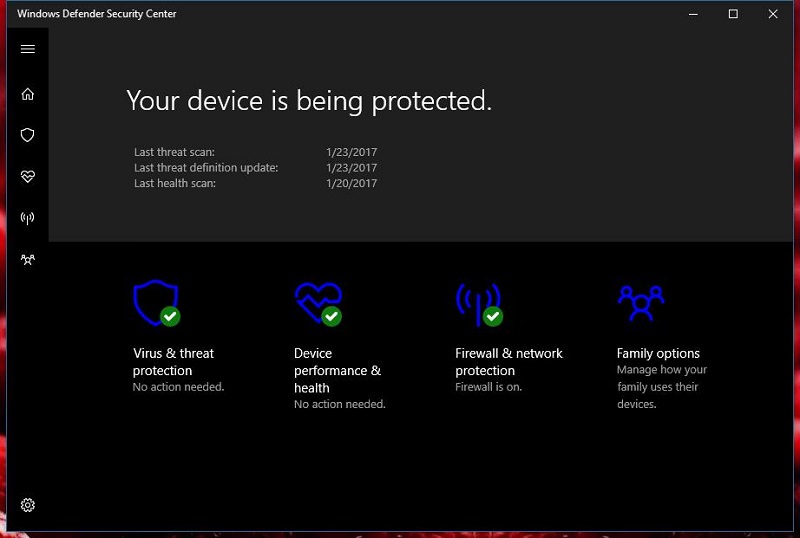Open the Firewall & network protection label

click(x=508, y=362)
